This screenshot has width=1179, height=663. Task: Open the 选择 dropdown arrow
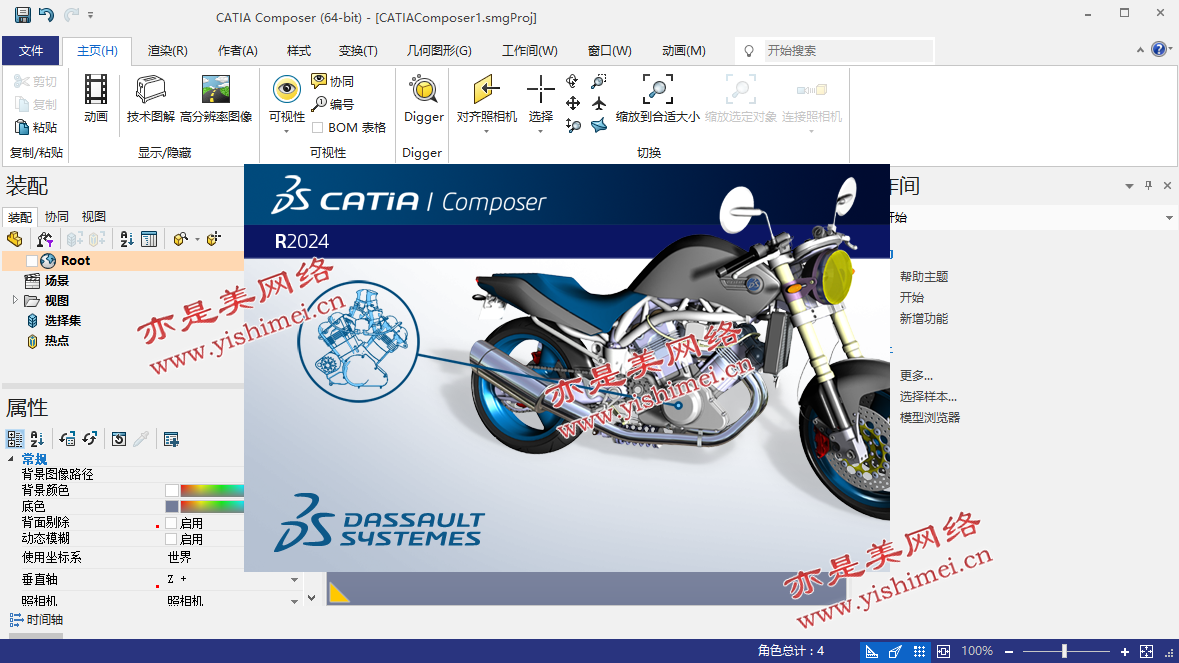point(541,131)
